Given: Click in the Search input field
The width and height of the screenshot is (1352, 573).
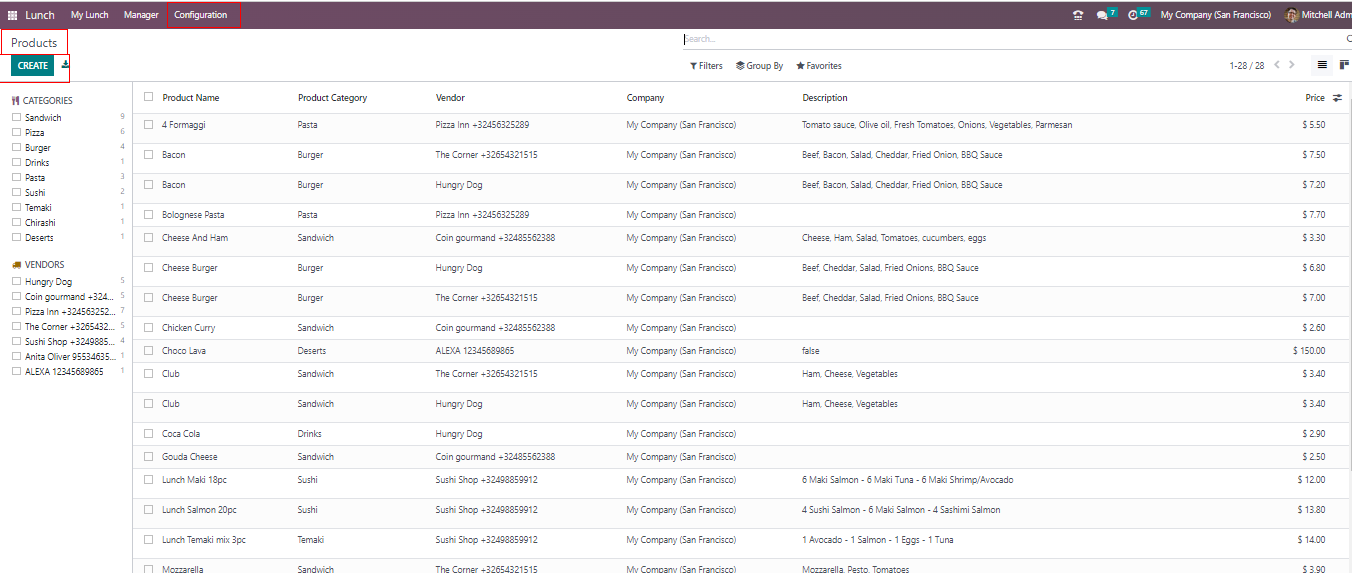Looking at the screenshot, I should [1000, 39].
